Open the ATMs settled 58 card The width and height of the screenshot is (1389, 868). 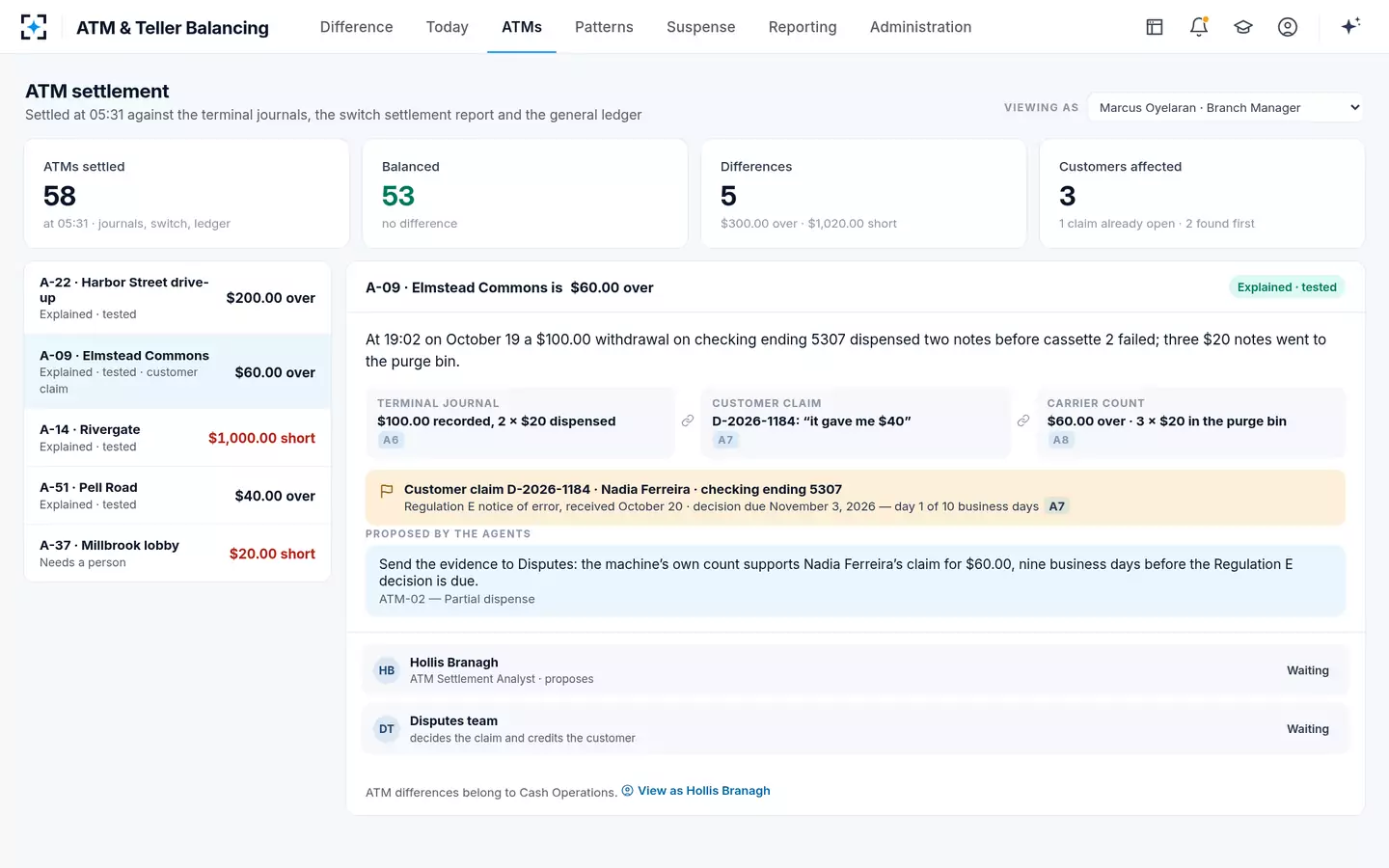(x=186, y=194)
